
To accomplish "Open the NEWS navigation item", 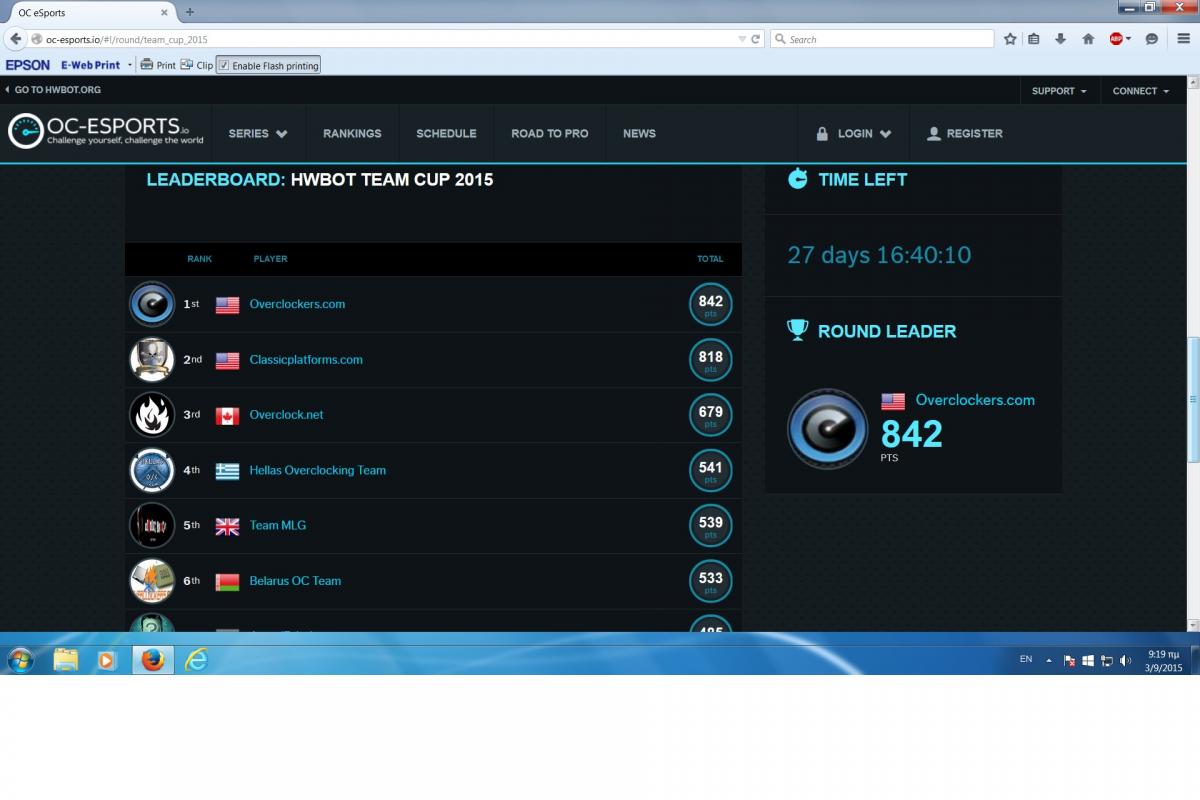I will [x=639, y=133].
